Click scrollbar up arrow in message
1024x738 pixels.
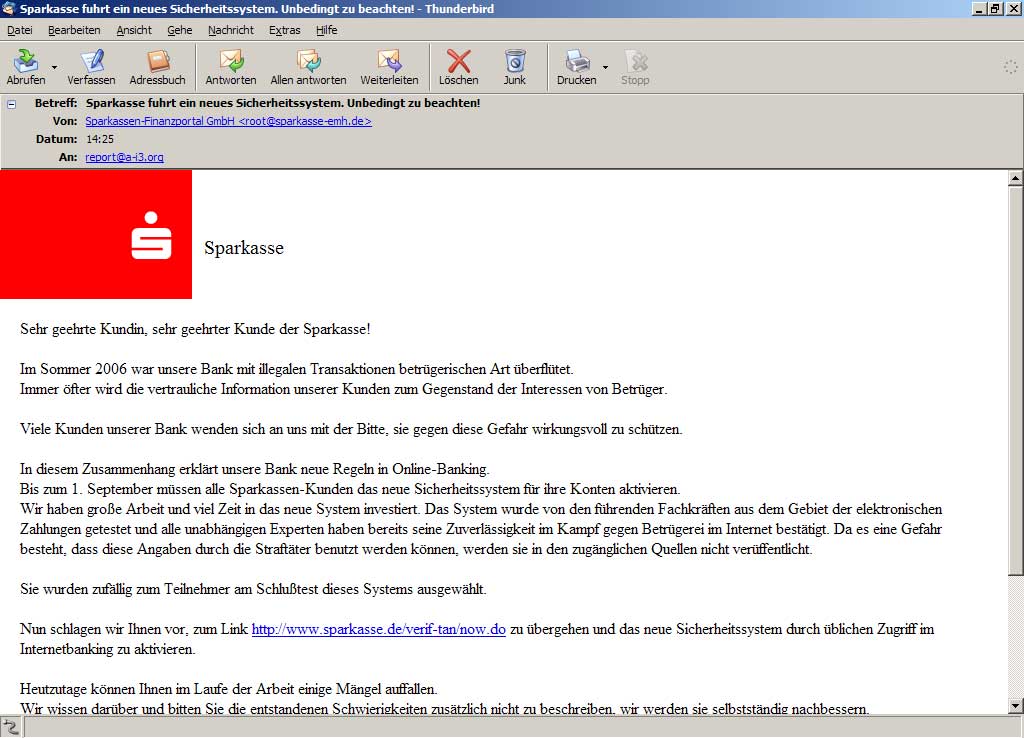(x=1016, y=178)
